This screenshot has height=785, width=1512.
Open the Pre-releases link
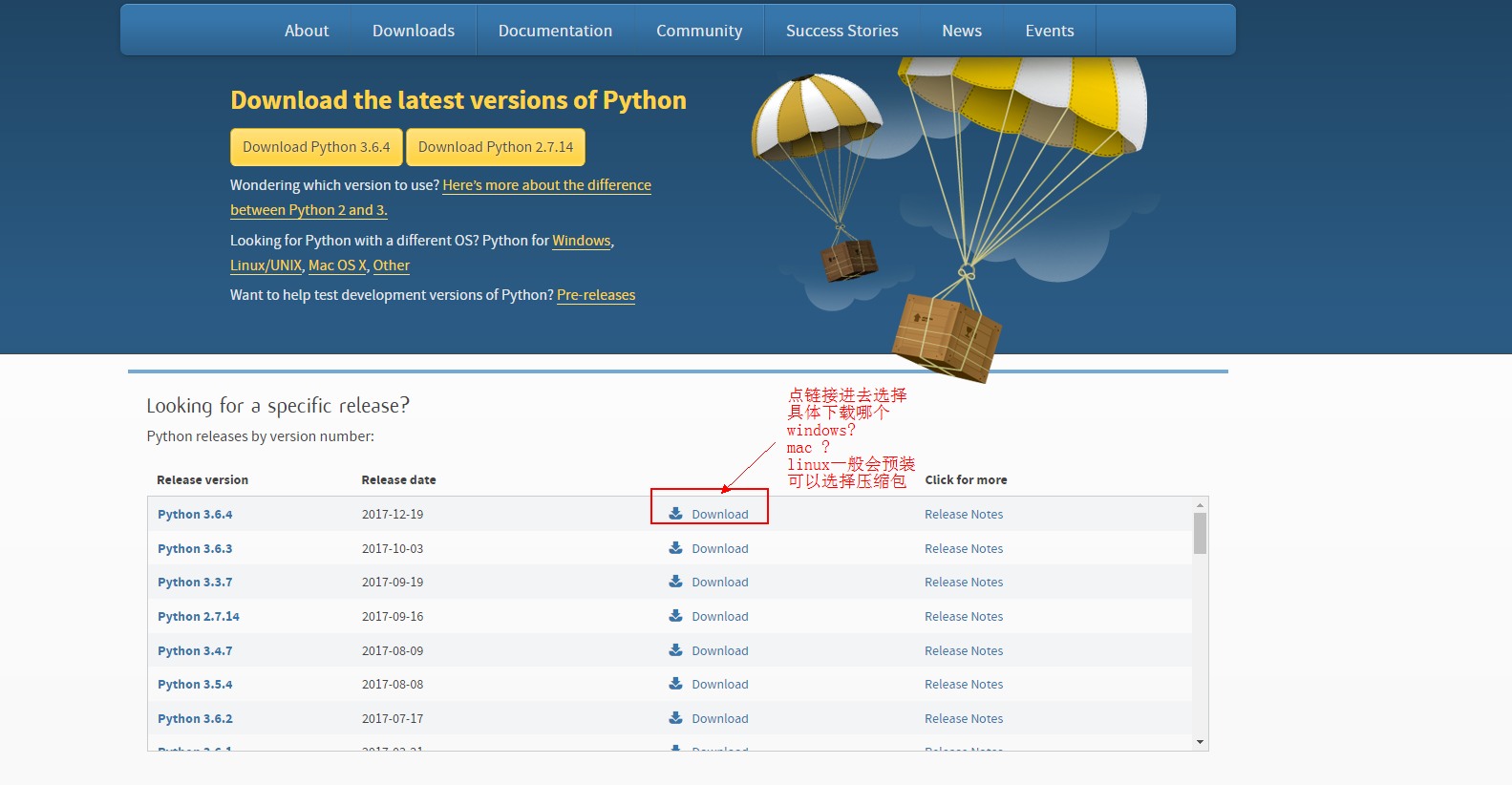(596, 295)
